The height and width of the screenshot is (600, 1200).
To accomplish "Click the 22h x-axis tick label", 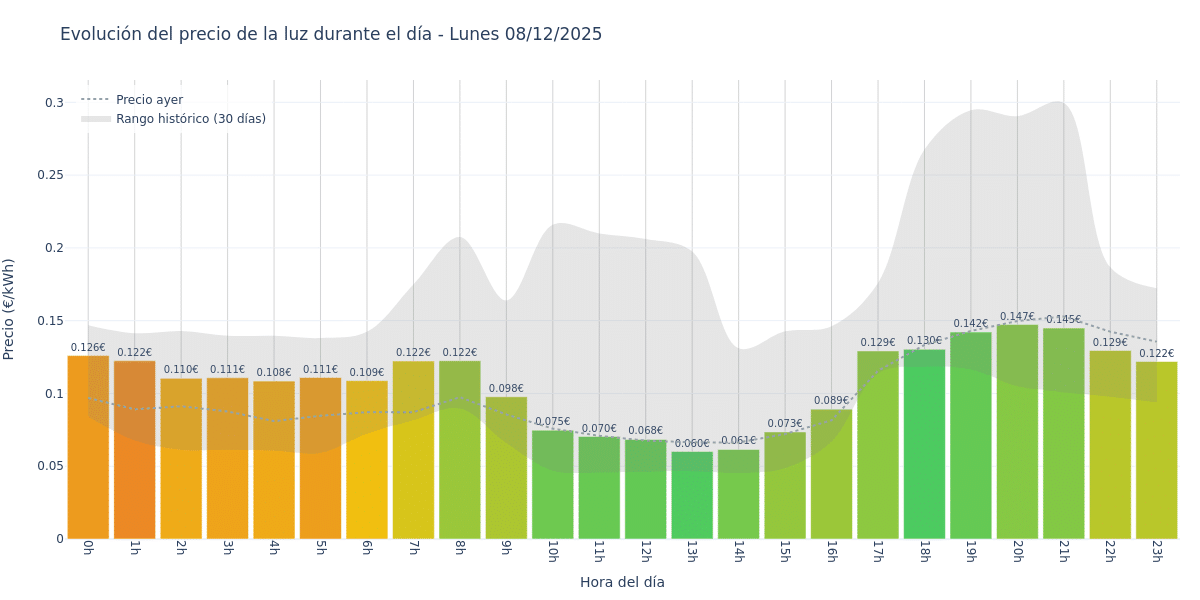I will [1110, 551].
